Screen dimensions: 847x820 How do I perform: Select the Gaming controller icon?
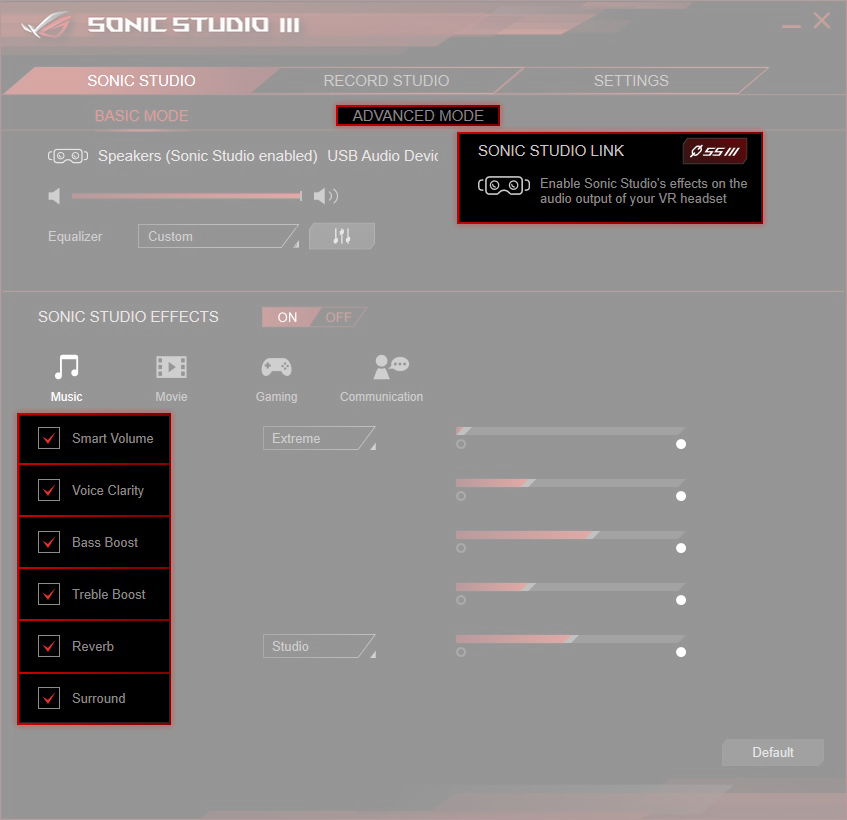point(276,368)
